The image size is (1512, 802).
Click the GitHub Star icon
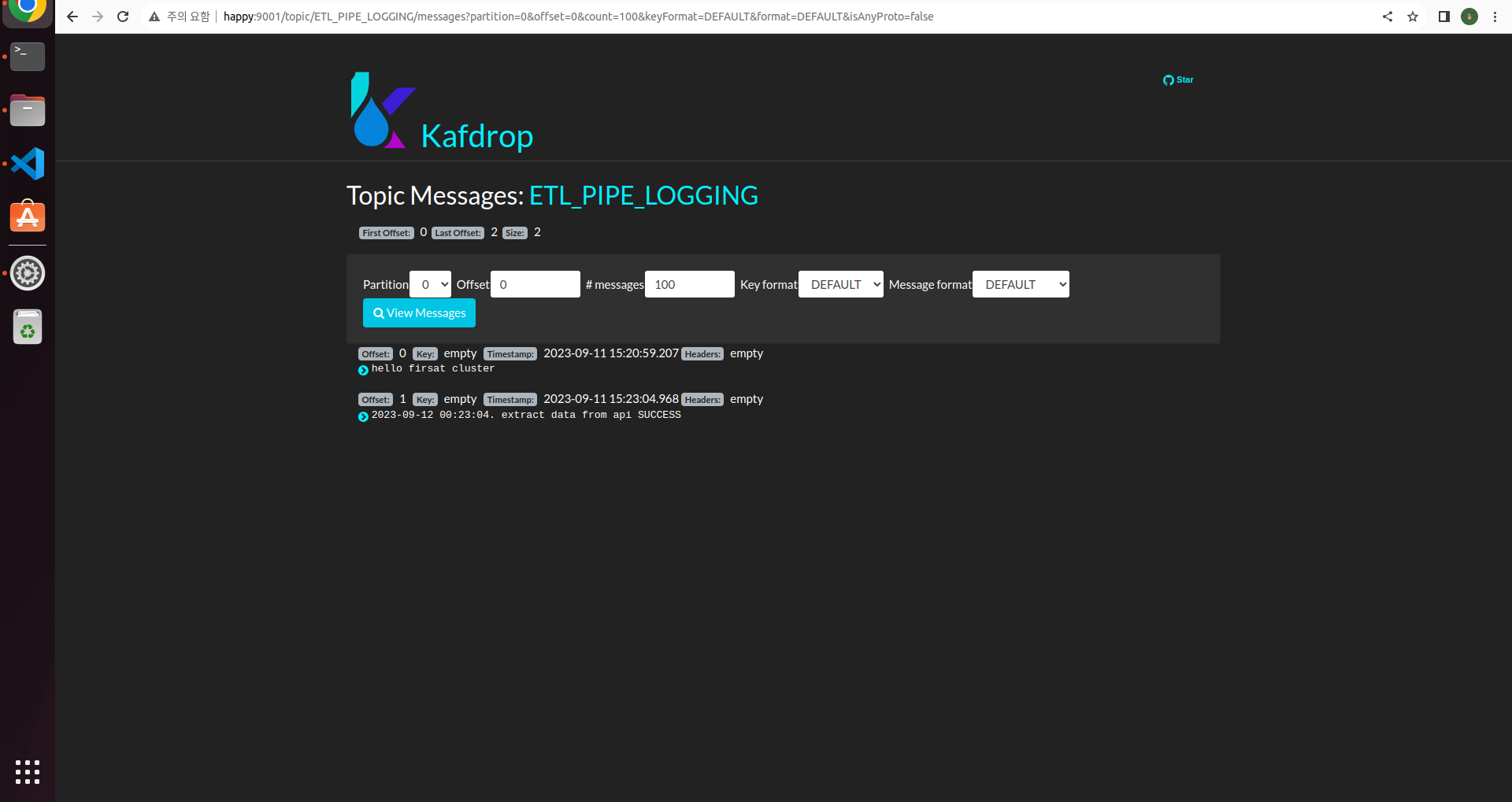click(x=1169, y=79)
